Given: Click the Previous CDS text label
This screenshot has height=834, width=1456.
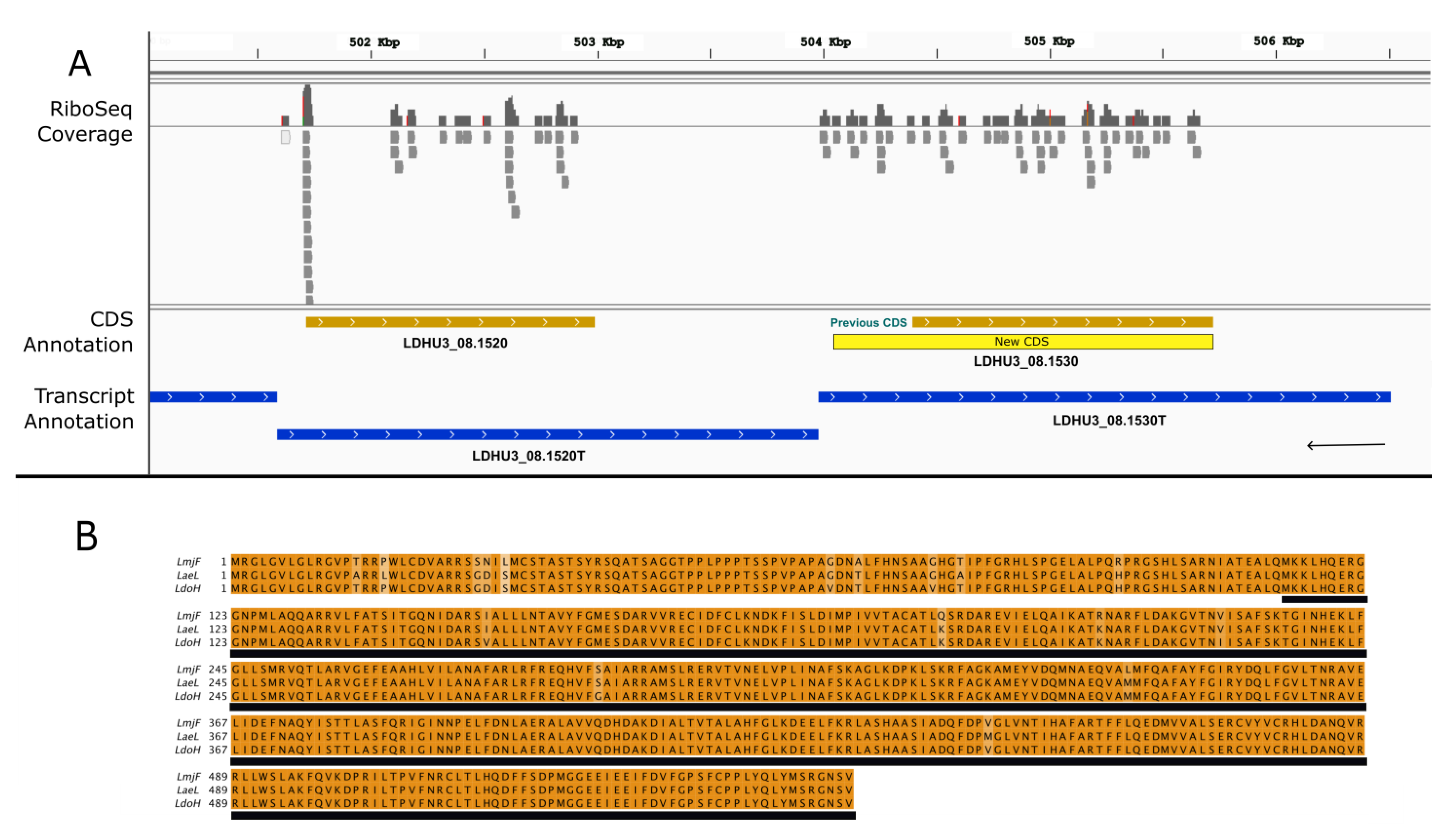Looking at the screenshot, I should point(868,323).
